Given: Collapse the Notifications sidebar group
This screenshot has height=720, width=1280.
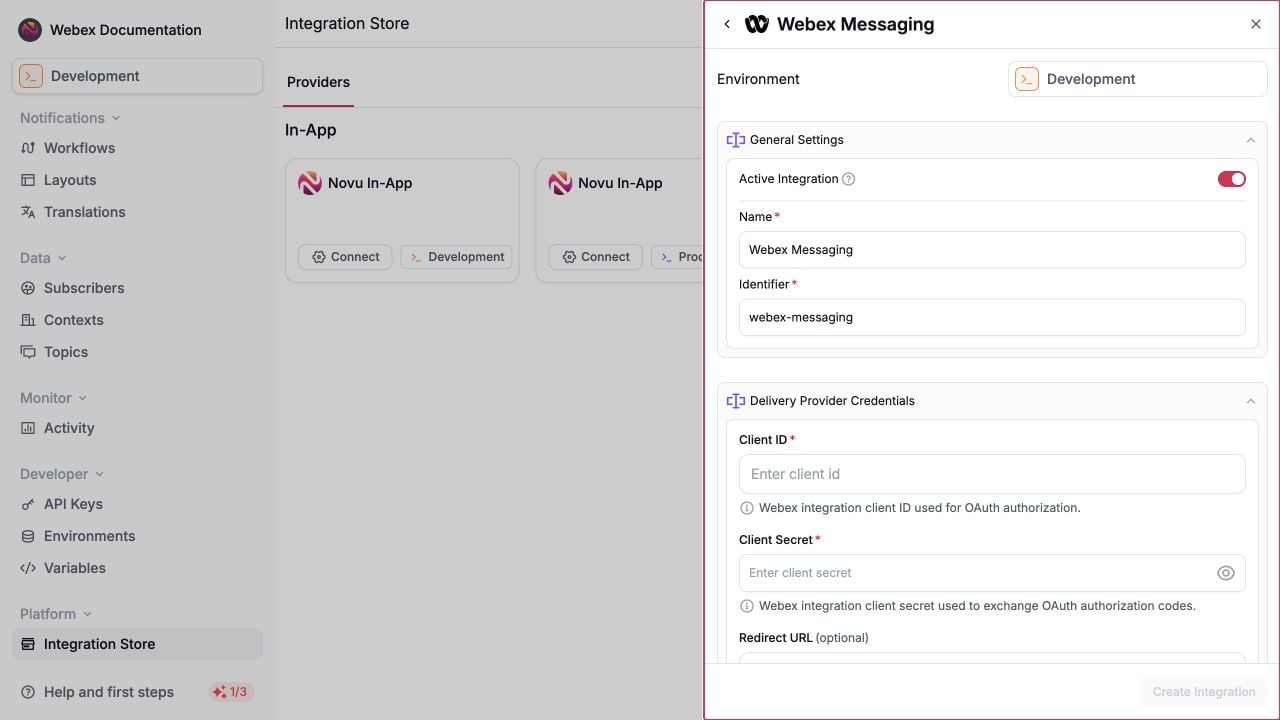Looking at the screenshot, I should pyautogui.click(x=70, y=118).
